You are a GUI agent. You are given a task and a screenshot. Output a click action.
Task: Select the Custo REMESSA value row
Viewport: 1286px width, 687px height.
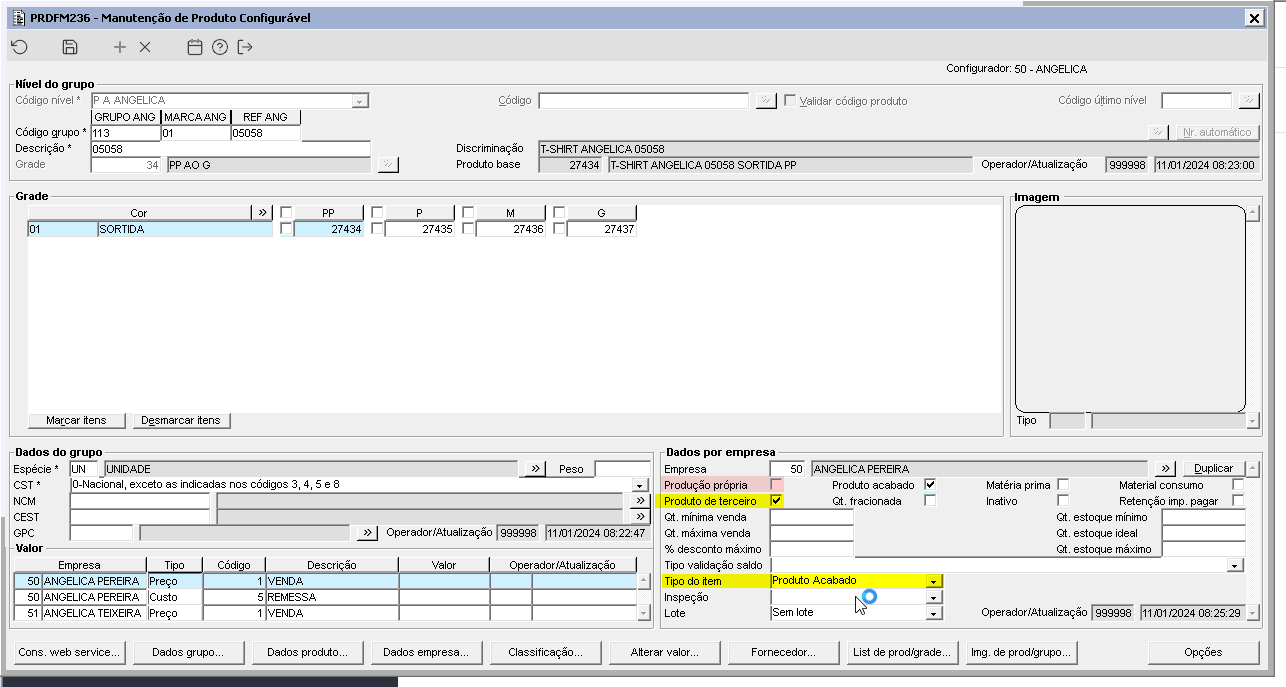[x=325, y=596]
